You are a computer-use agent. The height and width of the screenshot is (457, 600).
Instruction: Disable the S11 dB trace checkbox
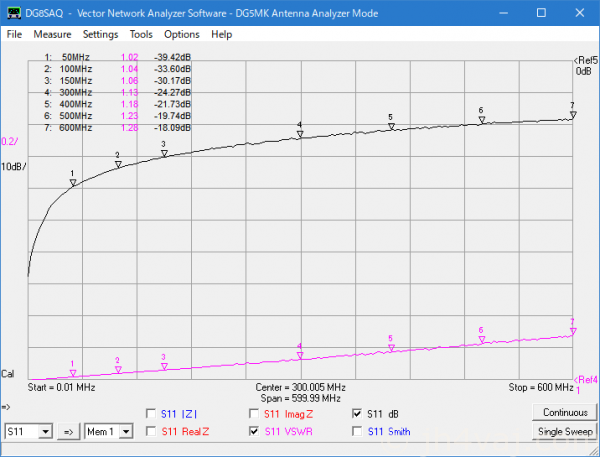357,413
